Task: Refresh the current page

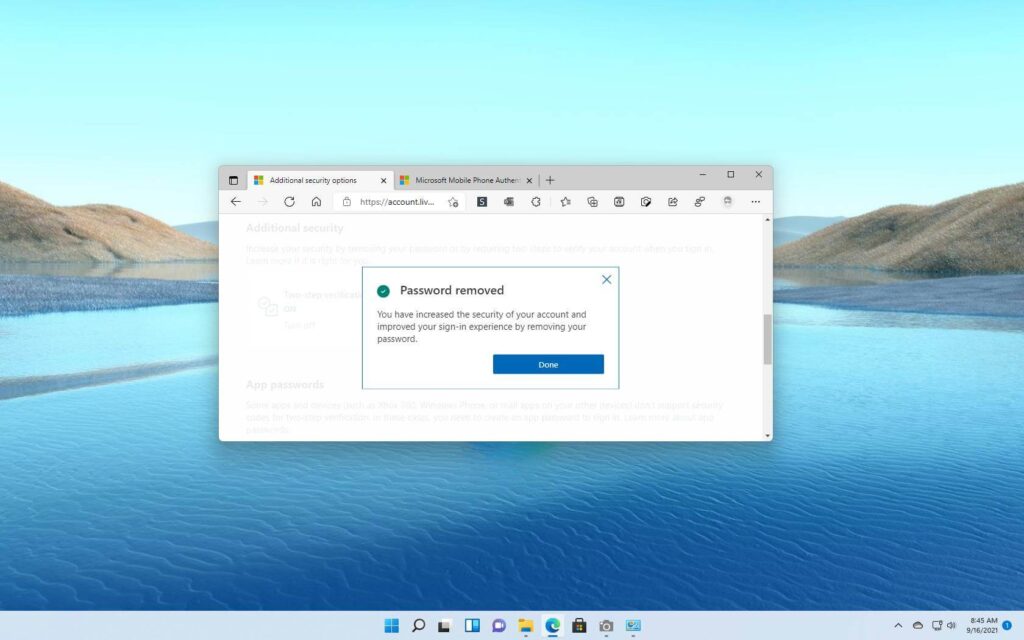Action: pyautogui.click(x=289, y=202)
